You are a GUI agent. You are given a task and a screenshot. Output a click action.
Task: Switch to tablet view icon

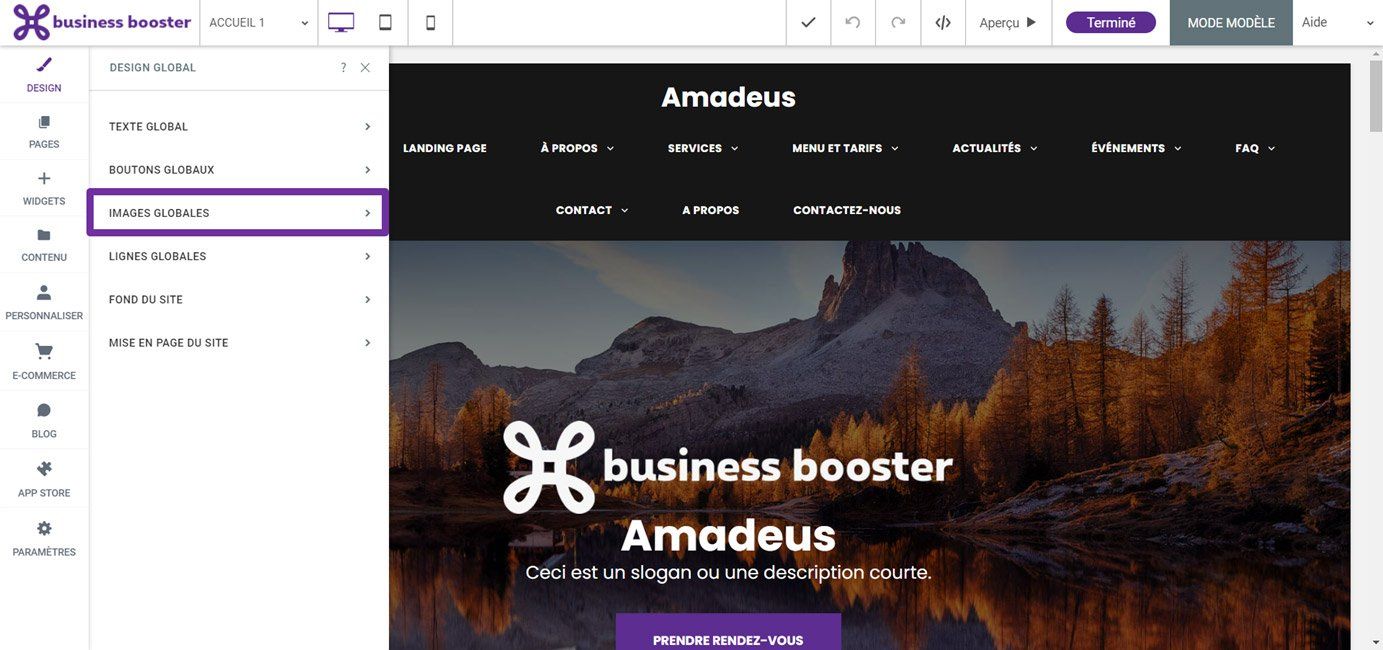[385, 22]
